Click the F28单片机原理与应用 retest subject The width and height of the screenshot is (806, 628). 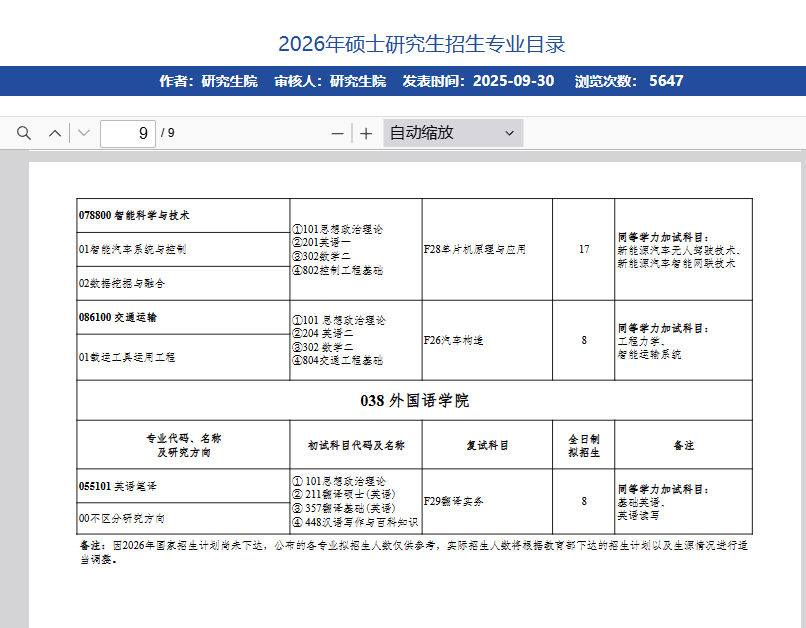tap(475, 249)
